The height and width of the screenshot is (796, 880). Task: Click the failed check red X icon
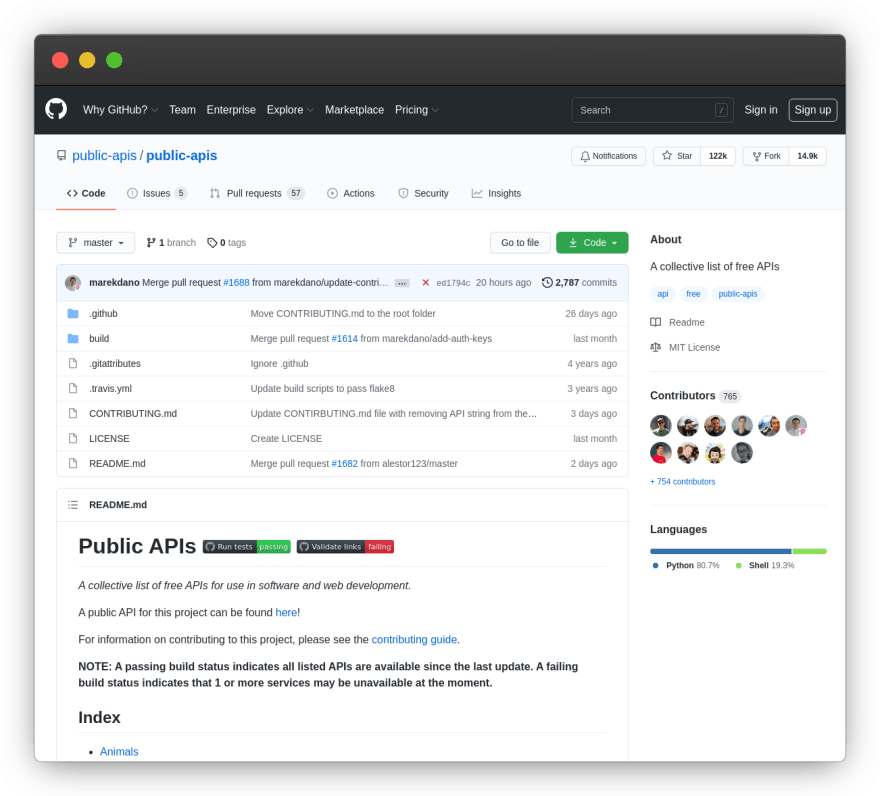pos(425,282)
